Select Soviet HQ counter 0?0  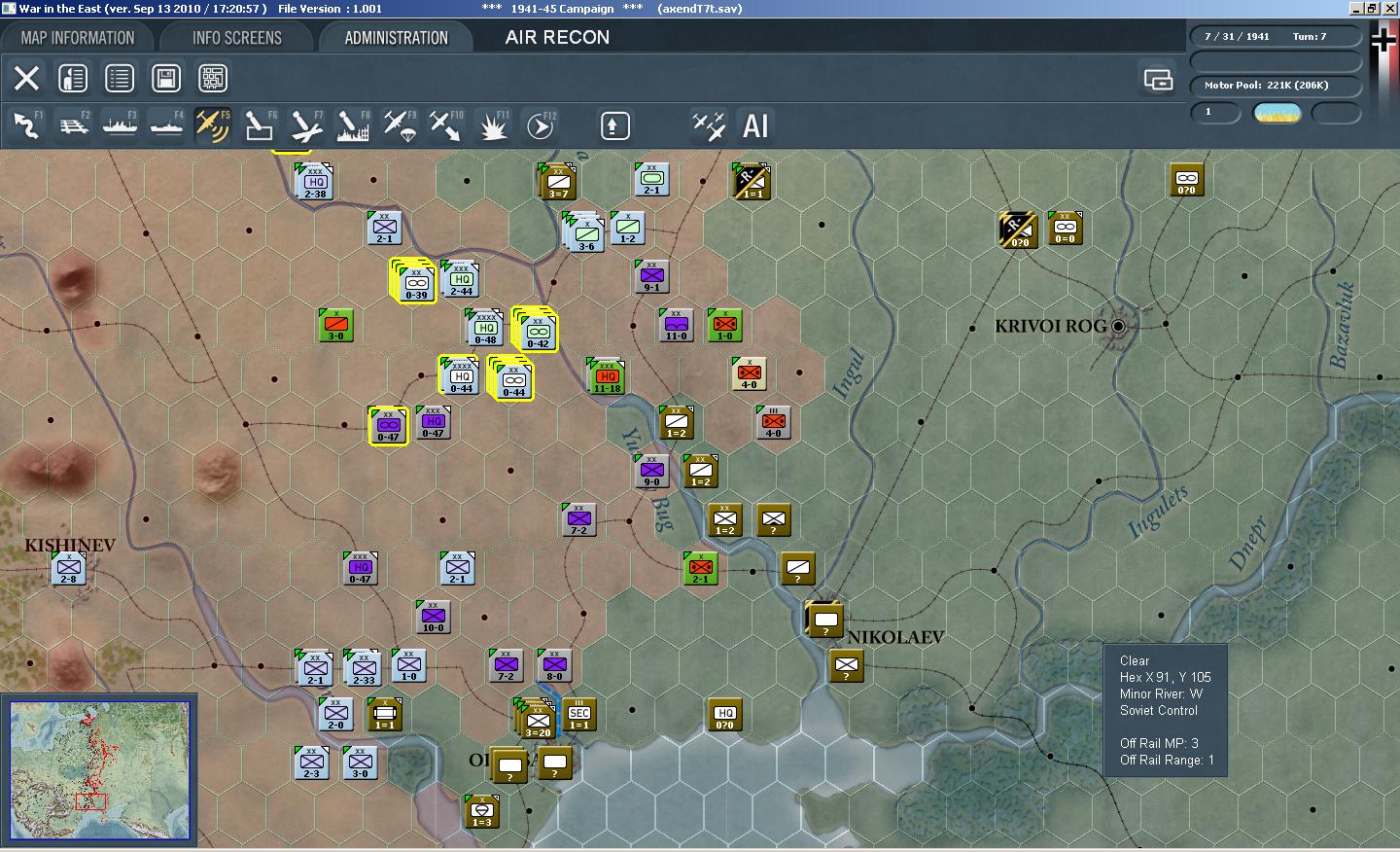pos(724,714)
